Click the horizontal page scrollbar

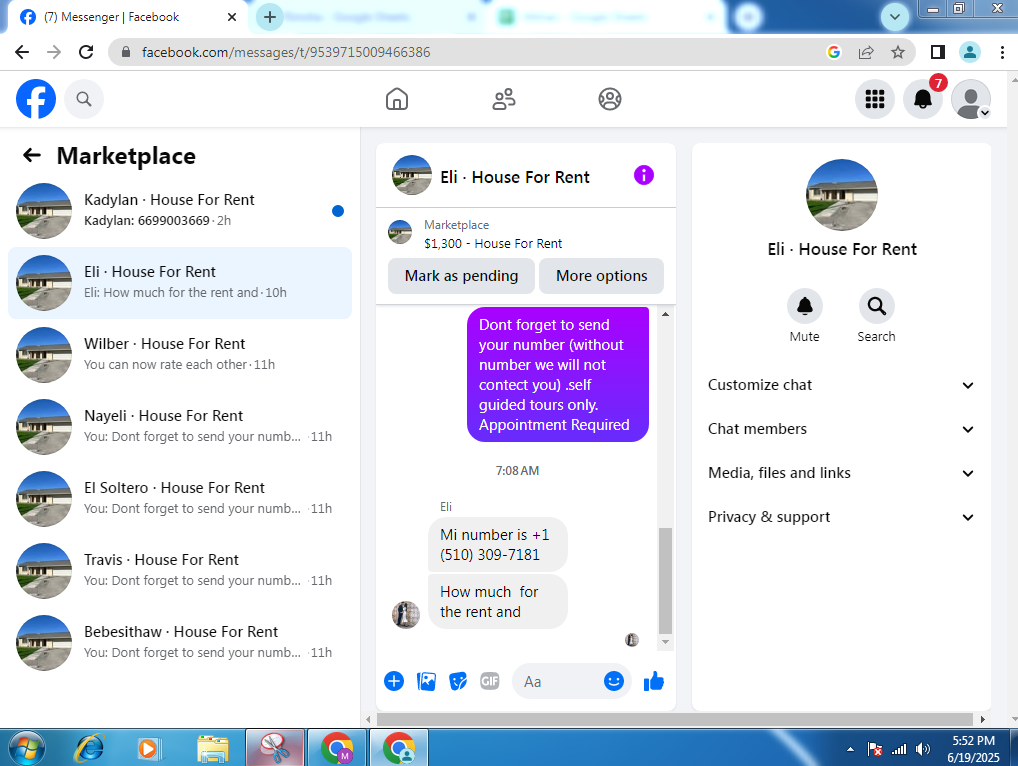coord(675,719)
